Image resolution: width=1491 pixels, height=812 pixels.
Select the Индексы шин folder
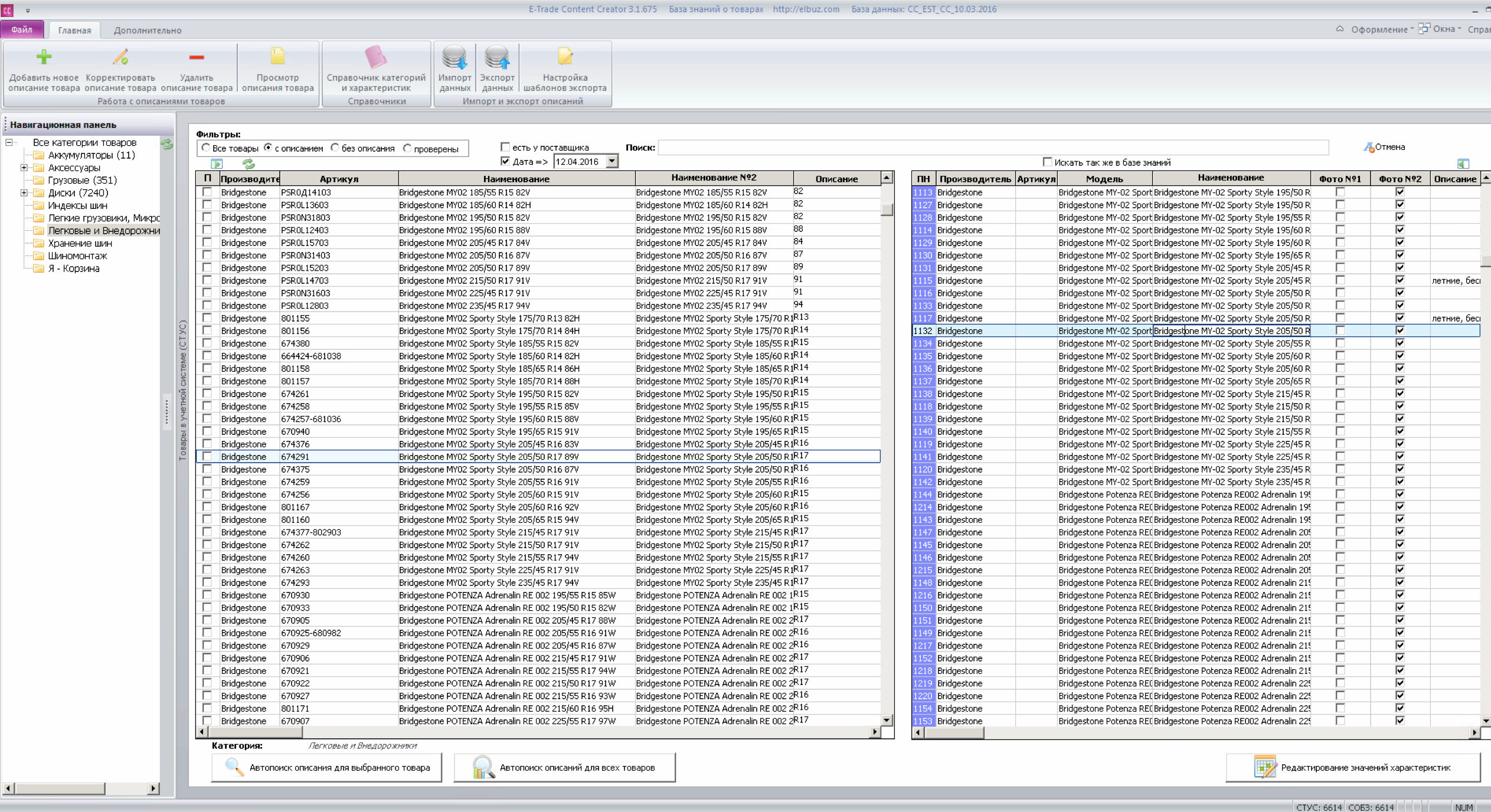(x=78, y=205)
